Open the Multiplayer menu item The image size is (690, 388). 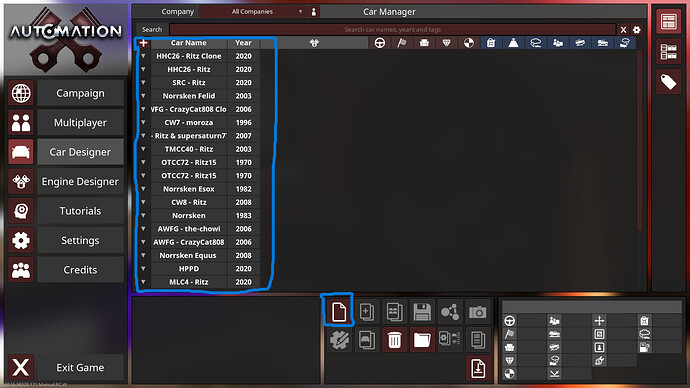[x=80, y=123]
